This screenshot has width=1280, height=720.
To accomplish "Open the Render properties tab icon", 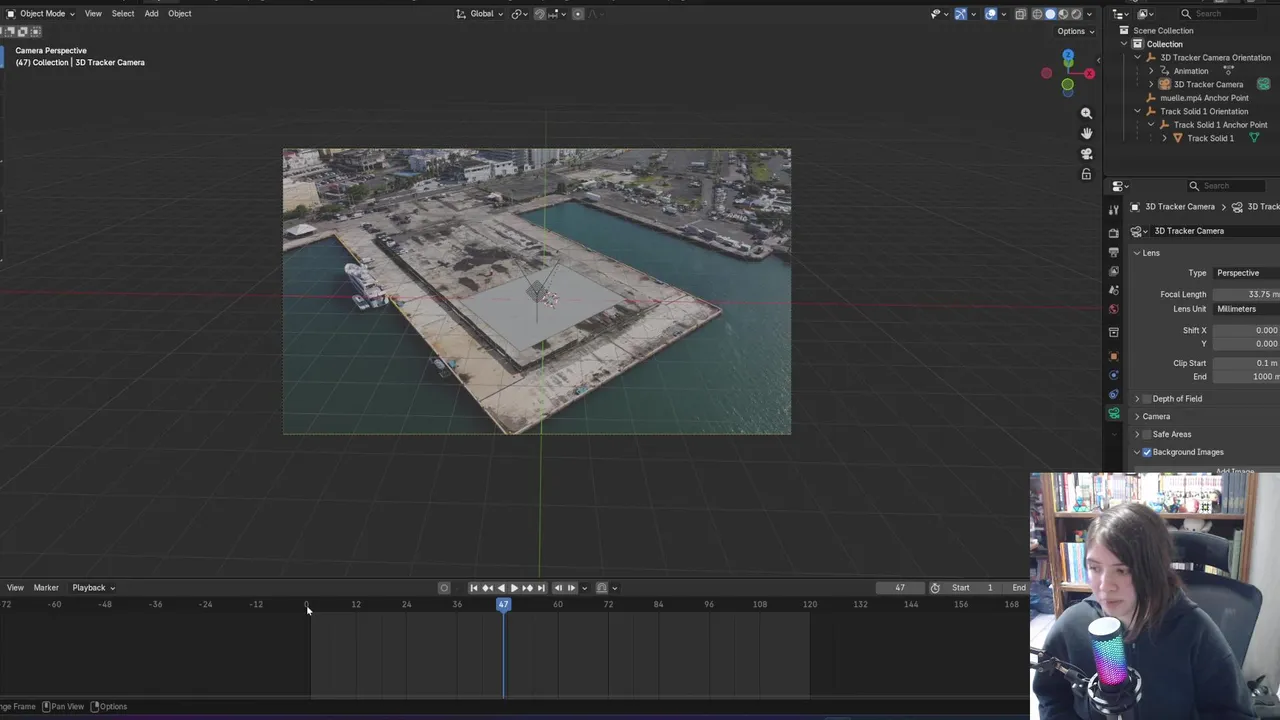I will click(x=1114, y=233).
